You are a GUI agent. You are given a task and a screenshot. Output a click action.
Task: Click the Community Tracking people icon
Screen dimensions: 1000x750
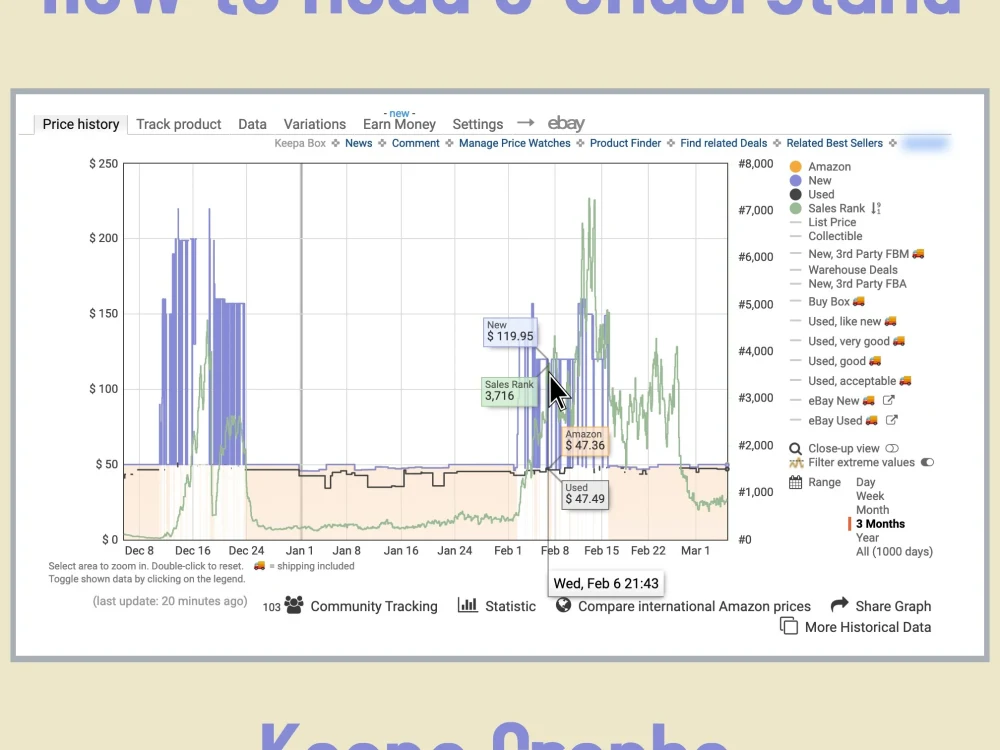(294, 605)
